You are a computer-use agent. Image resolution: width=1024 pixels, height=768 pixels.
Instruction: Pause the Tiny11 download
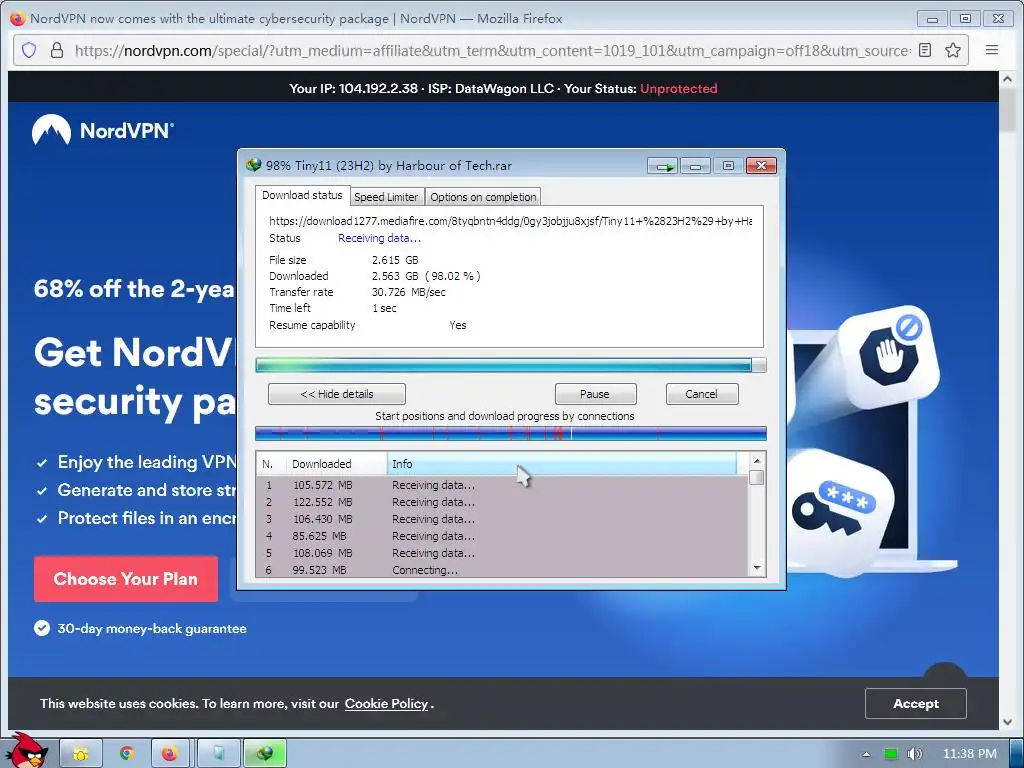tap(595, 394)
